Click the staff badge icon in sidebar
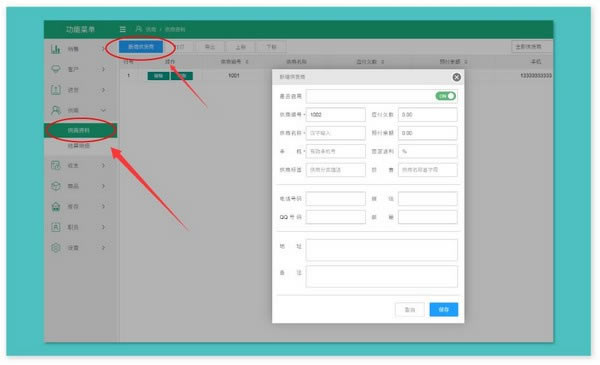600x365 pixels. click(x=55, y=227)
